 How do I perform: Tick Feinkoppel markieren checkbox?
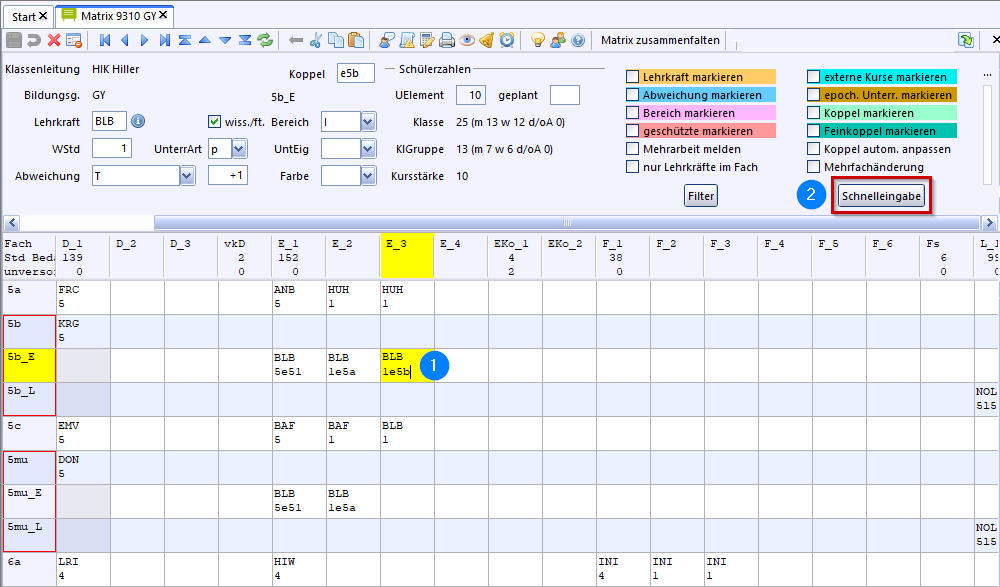tap(814, 131)
